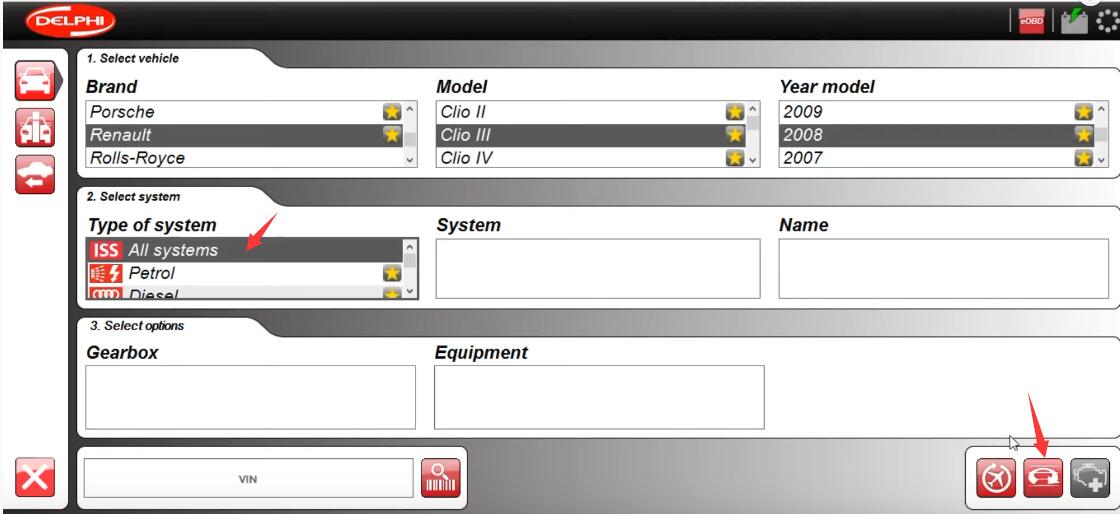1120x514 pixels.
Task: Click the VIN barcode search icon
Action: pos(441,478)
